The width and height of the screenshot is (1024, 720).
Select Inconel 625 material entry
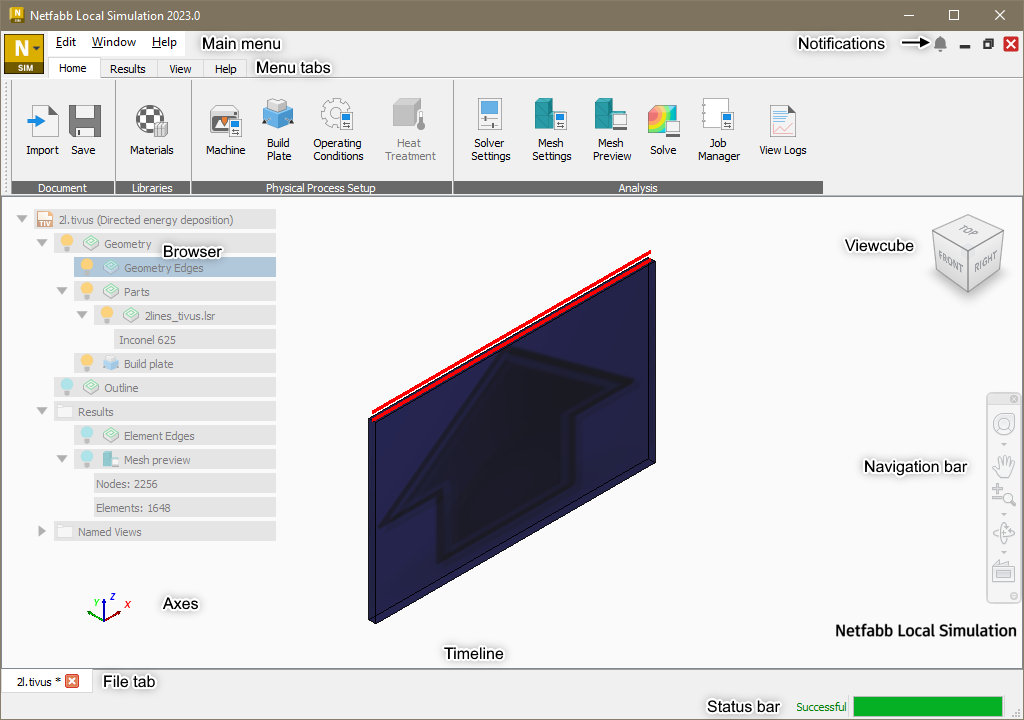pos(195,340)
